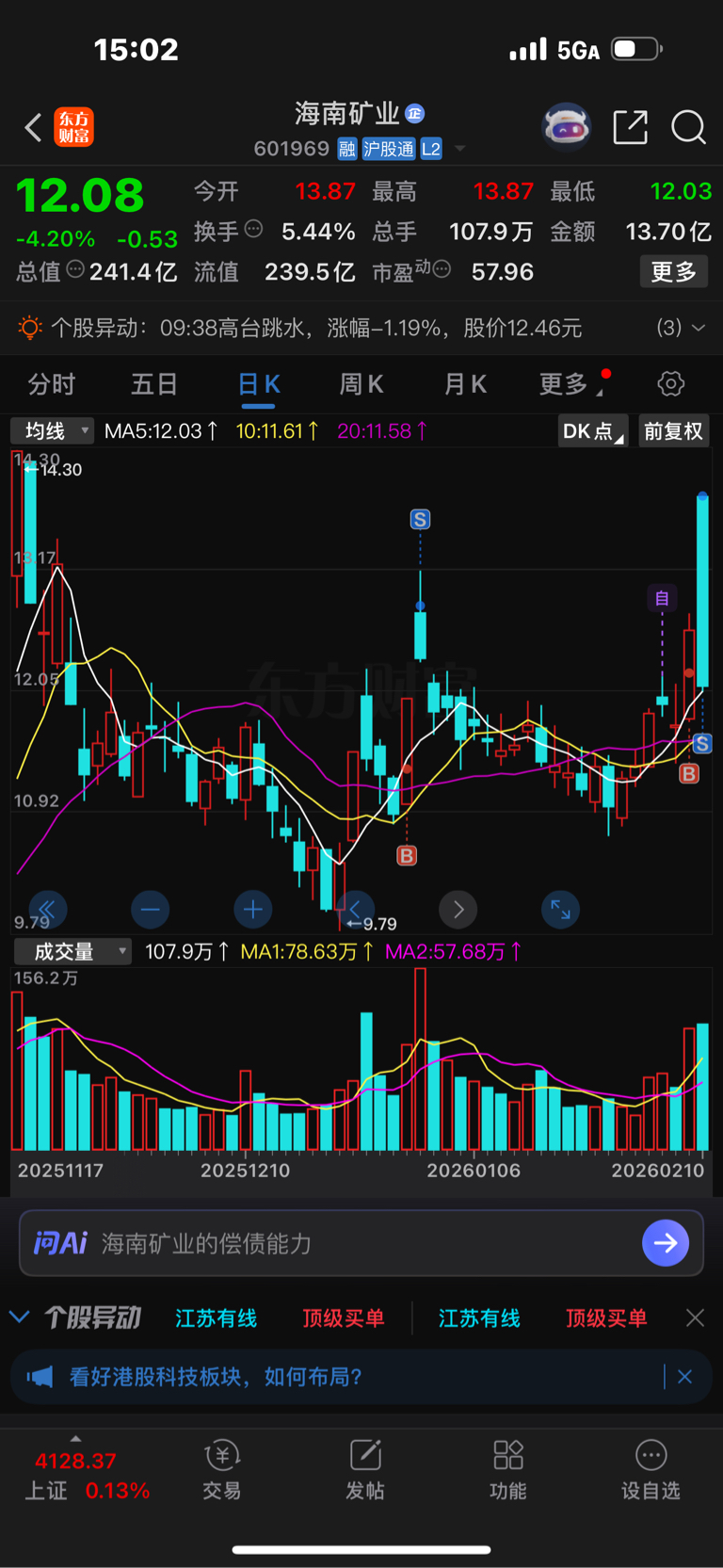Submit the AI query arrow button
The image size is (723, 1568).
click(666, 1243)
